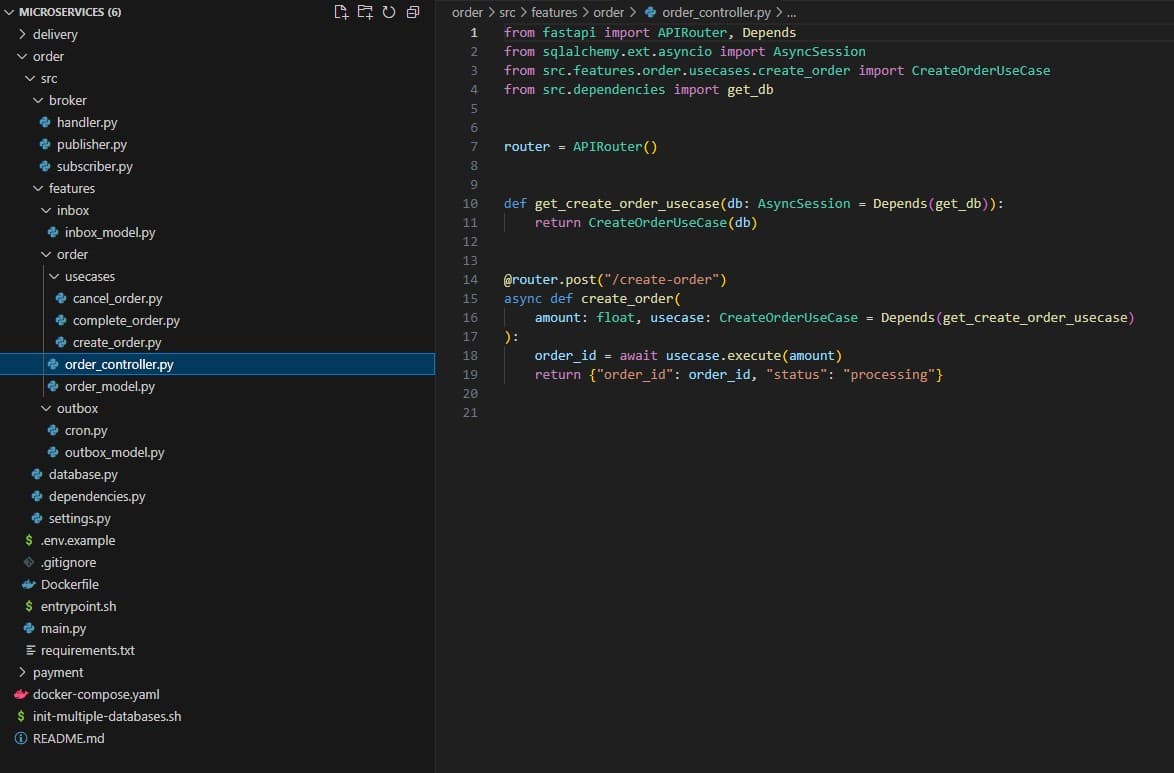Click the Python icon beside main.py
Image resolution: width=1174 pixels, height=773 pixels.
[x=28, y=628]
